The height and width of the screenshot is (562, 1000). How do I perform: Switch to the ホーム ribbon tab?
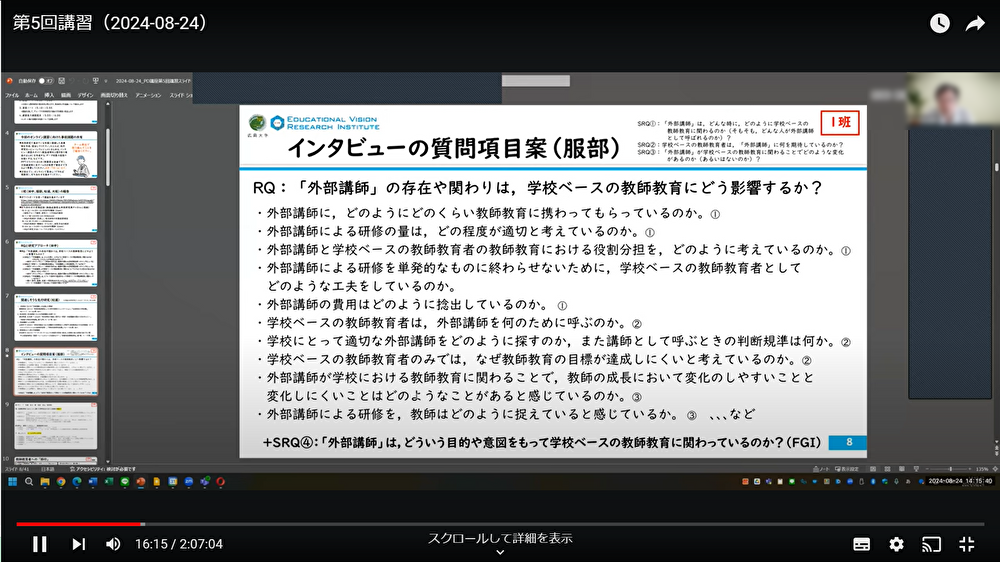(31, 96)
